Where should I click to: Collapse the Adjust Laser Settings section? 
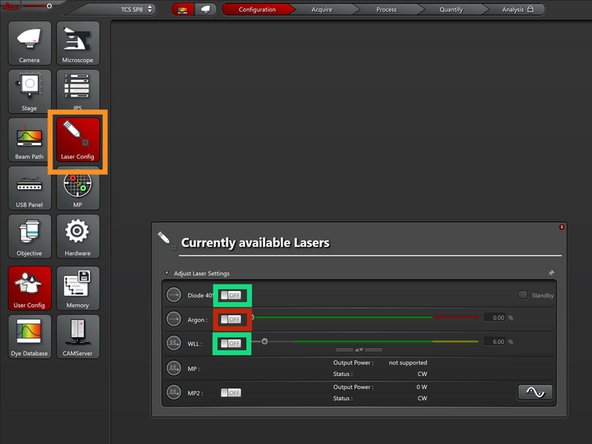click(x=166, y=273)
